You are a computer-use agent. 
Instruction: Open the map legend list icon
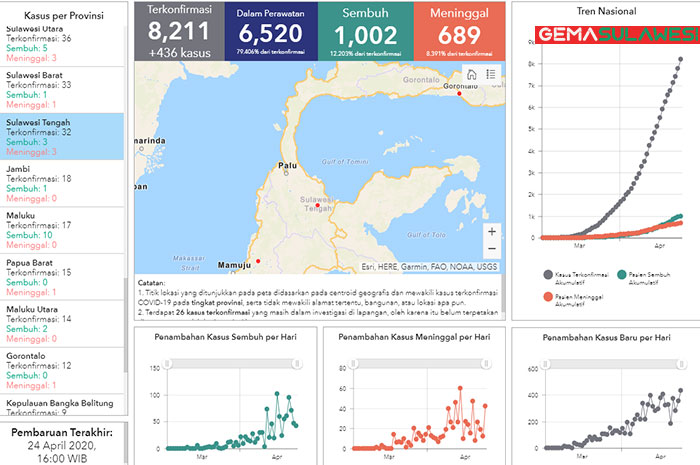click(x=491, y=74)
